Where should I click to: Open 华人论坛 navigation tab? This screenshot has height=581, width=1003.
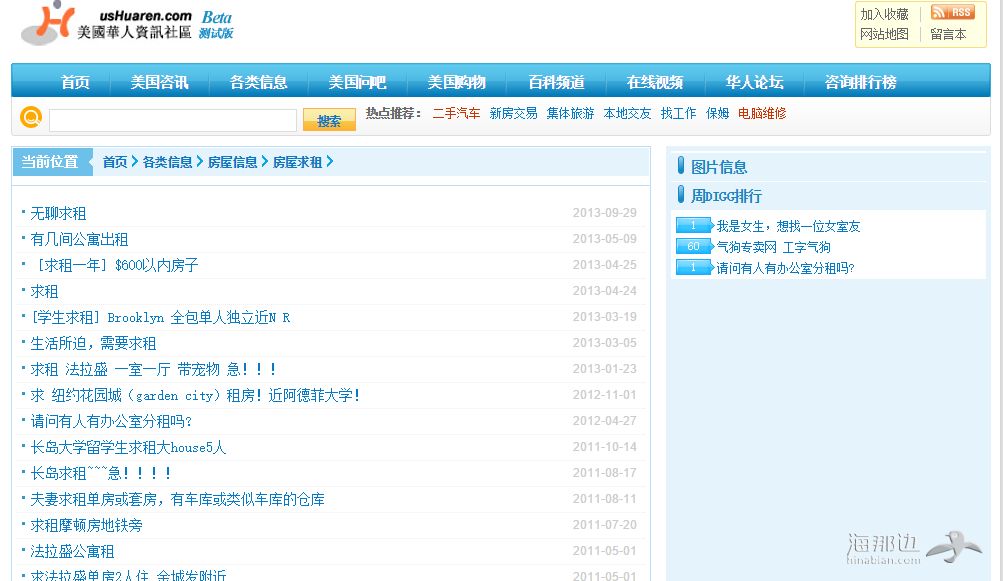tap(754, 82)
